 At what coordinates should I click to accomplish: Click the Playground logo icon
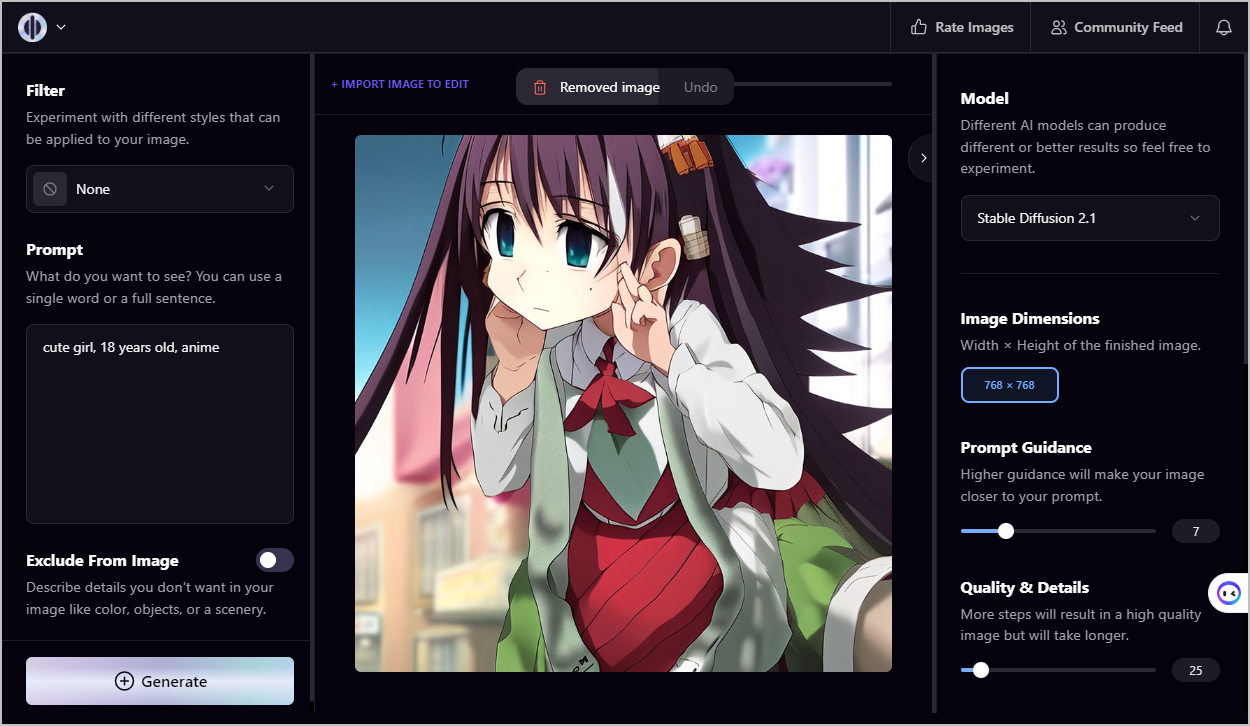point(33,27)
